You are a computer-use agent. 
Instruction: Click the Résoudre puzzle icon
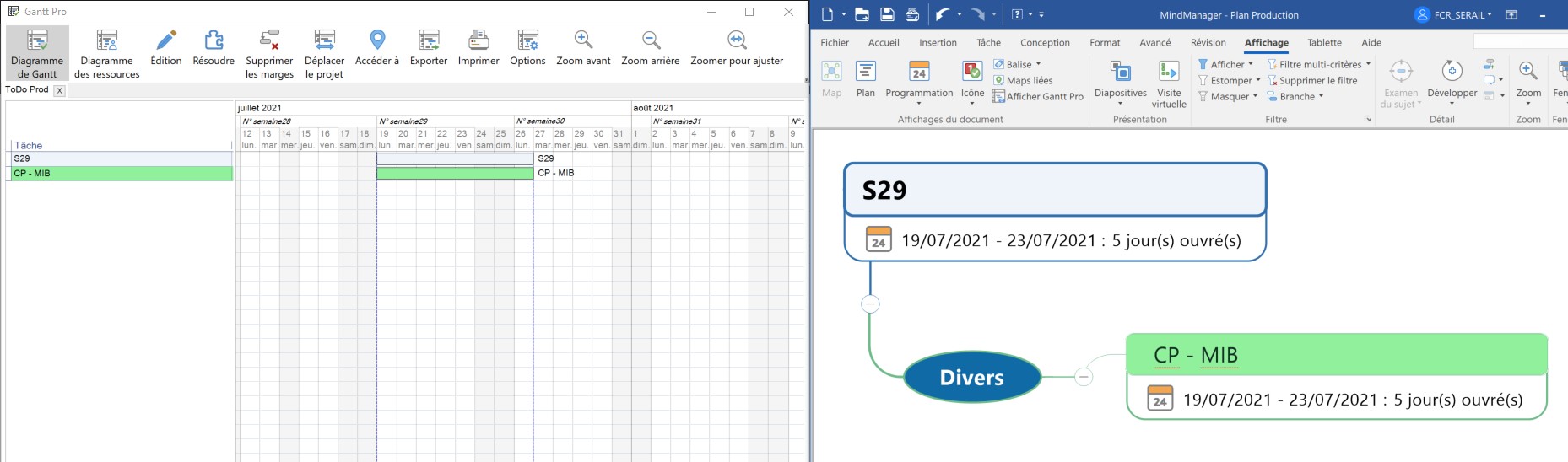pos(214,40)
